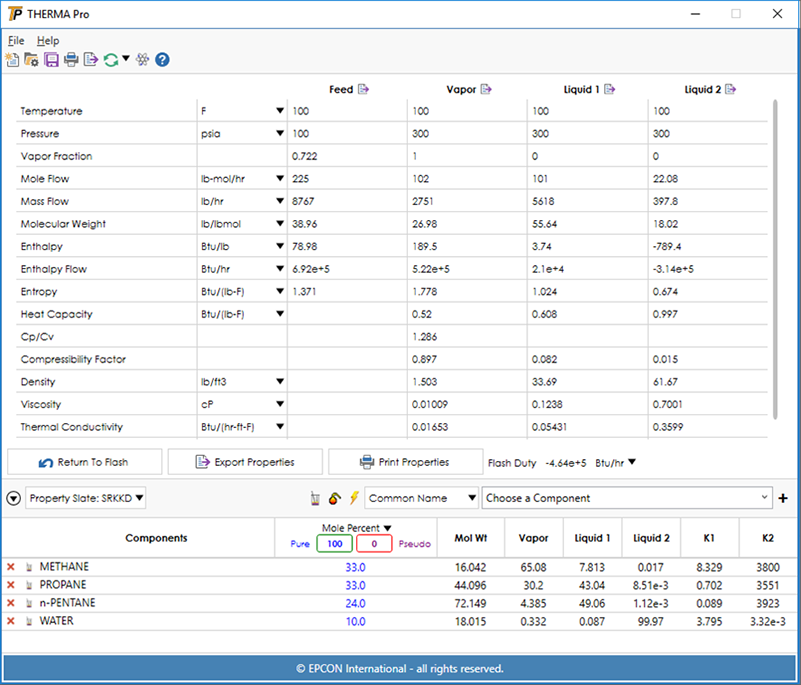Export the Feed stream using its icon
Image resolution: width=801 pixels, height=685 pixels.
363,89
